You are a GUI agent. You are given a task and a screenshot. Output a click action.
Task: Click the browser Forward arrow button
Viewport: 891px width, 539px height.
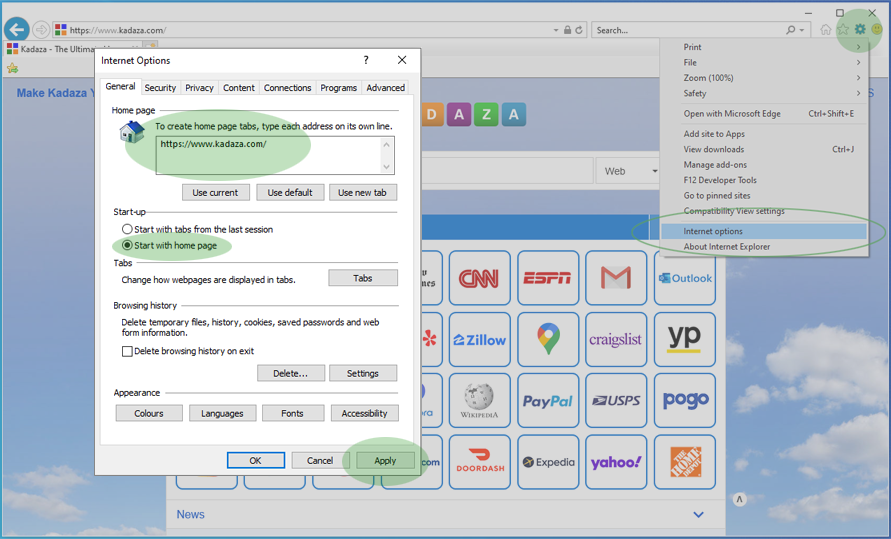41,30
